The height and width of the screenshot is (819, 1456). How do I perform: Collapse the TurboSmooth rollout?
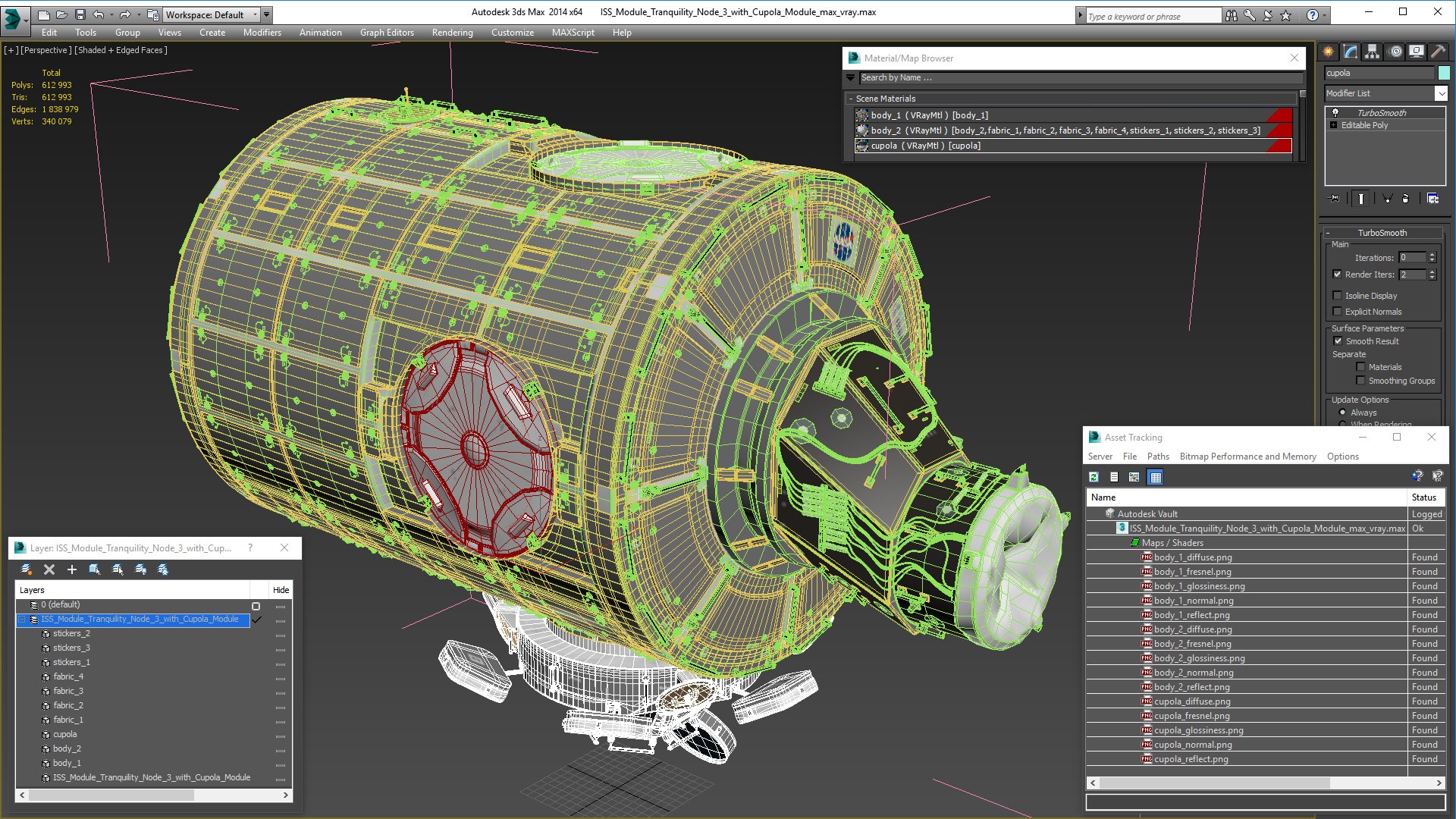[x=1328, y=233]
